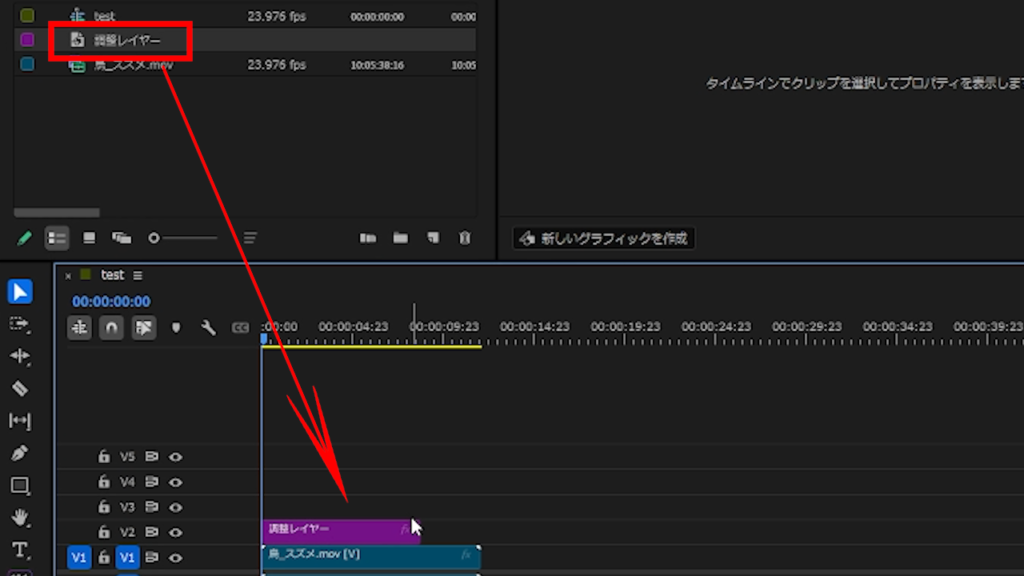The width and height of the screenshot is (1024, 576).
Task: Delete selected item with trash icon
Action: 464,238
